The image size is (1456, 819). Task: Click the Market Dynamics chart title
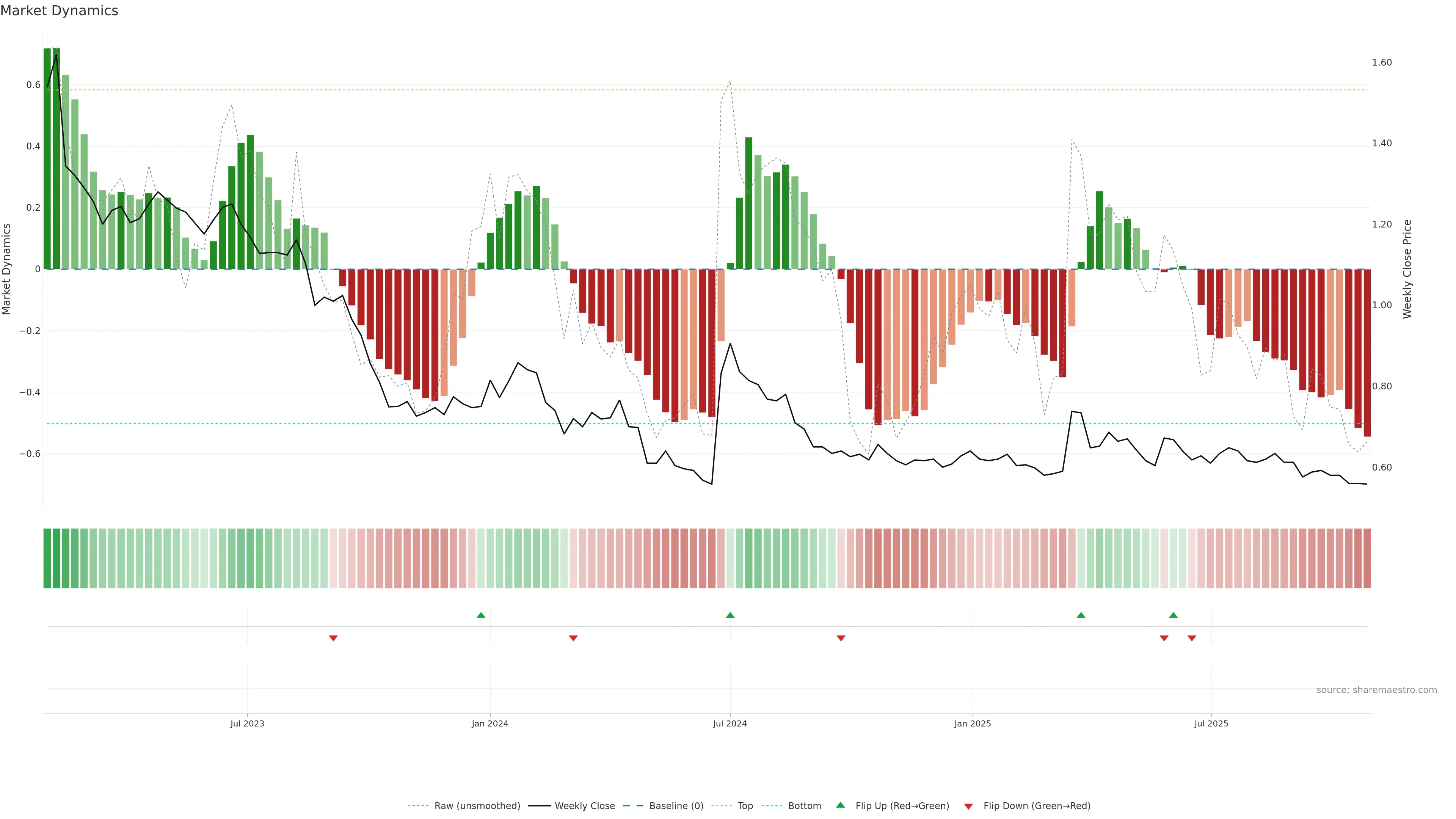(60, 11)
